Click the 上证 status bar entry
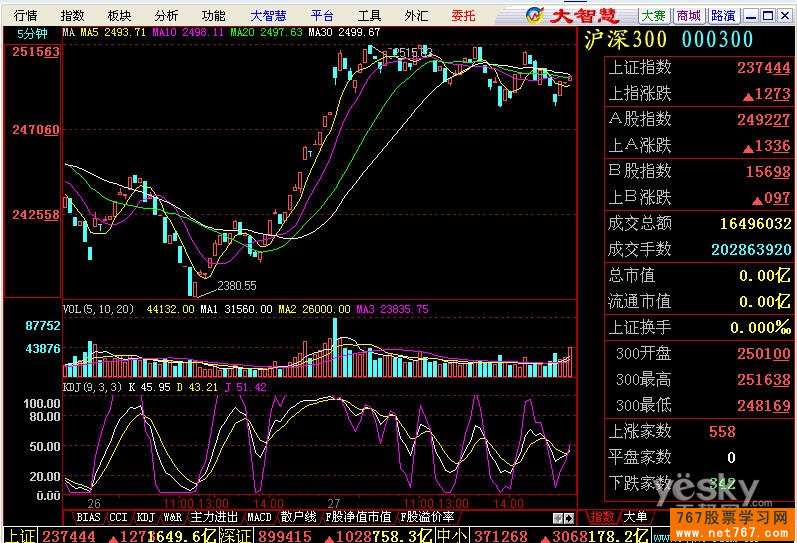Viewport: 797px width, 543px height. tap(19, 535)
